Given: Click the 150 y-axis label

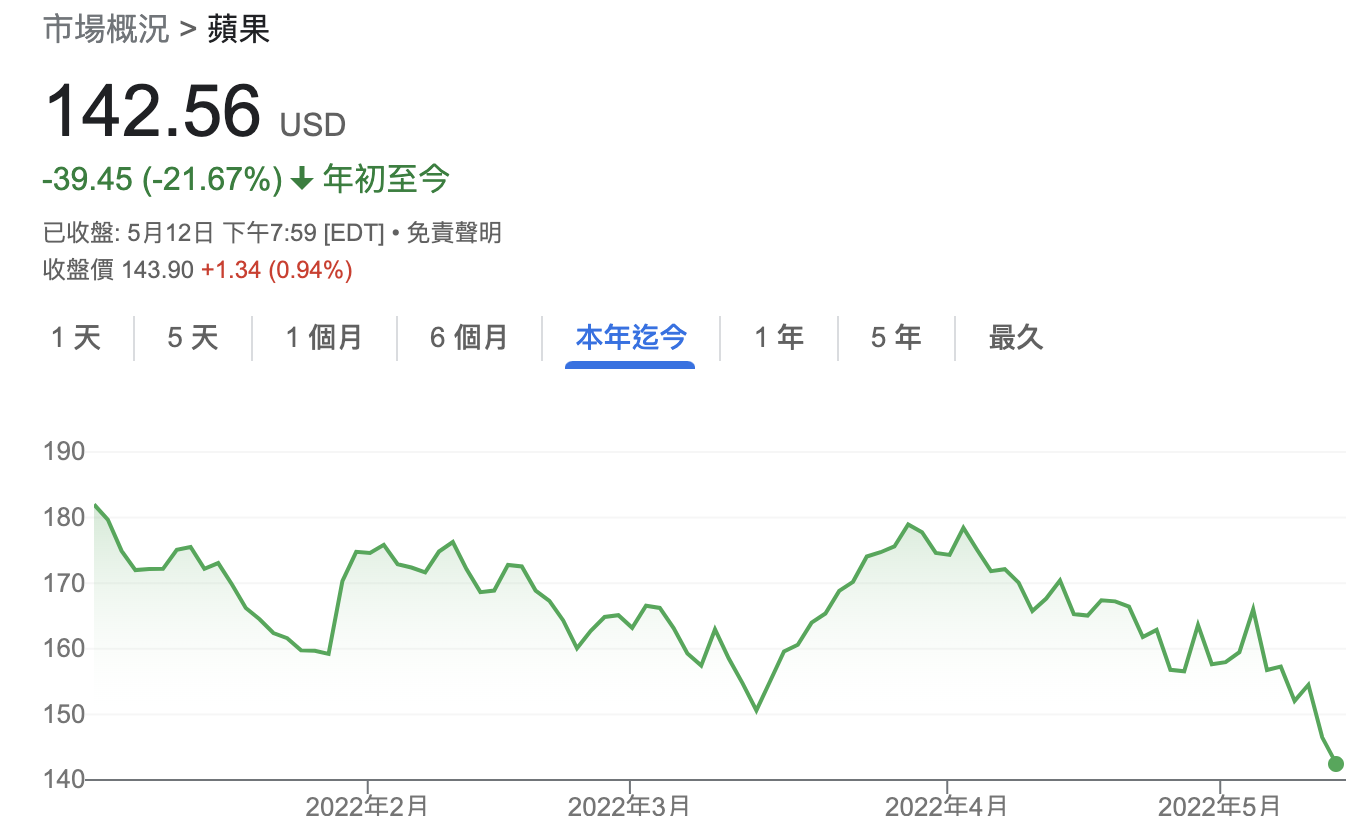Looking at the screenshot, I should point(64,714).
